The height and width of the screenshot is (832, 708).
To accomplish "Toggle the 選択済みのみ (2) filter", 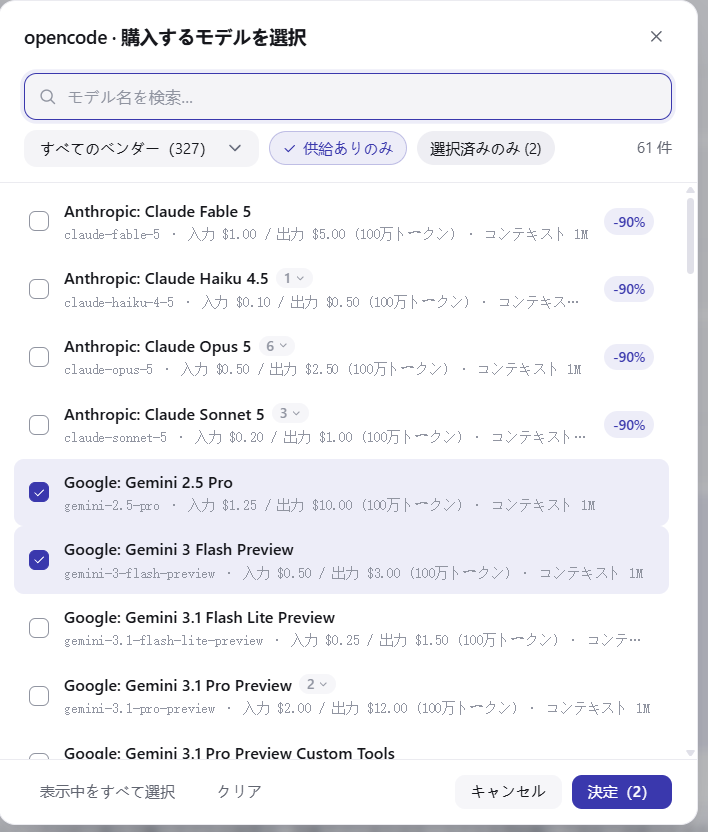I will point(486,148).
